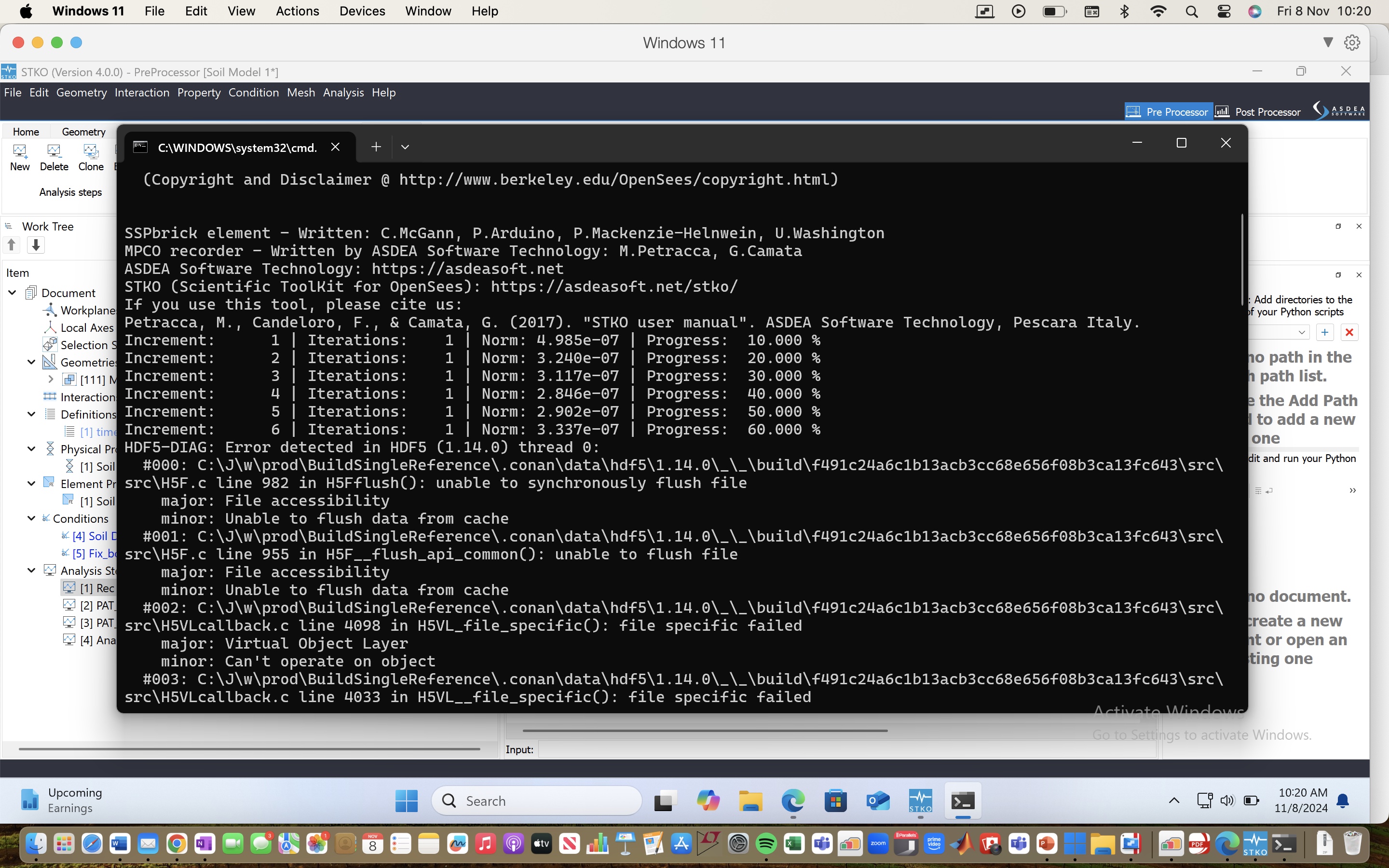1389x868 pixels.
Task: Open File Explorer from Windows taskbar
Action: click(751, 801)
